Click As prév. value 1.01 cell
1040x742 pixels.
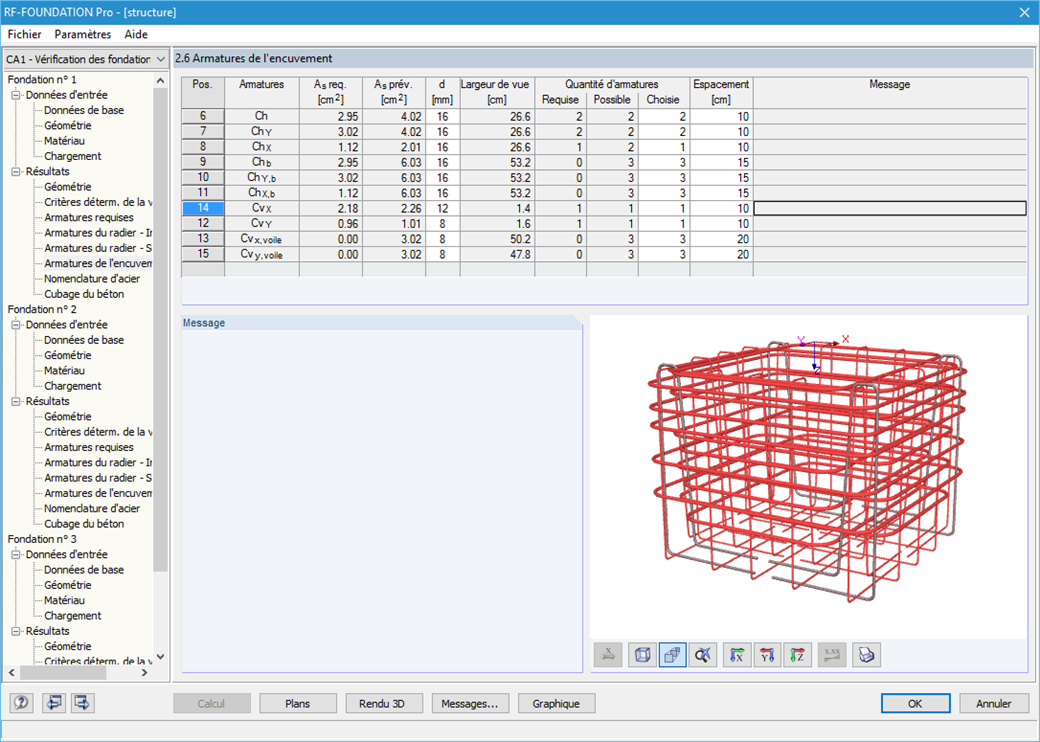click(x=394, y=223)
